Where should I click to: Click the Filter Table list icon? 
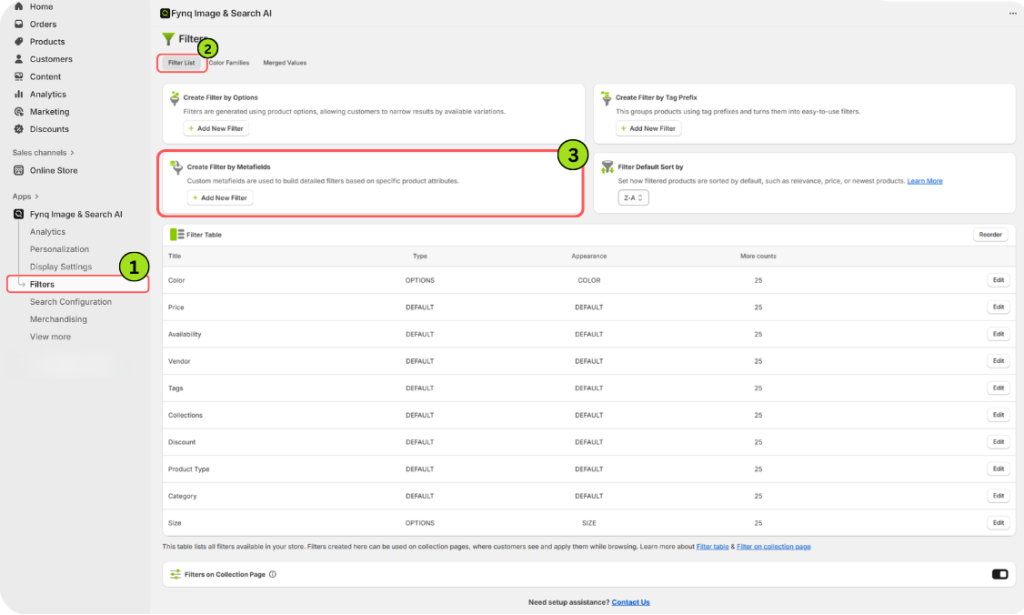[x=176, y=234]
